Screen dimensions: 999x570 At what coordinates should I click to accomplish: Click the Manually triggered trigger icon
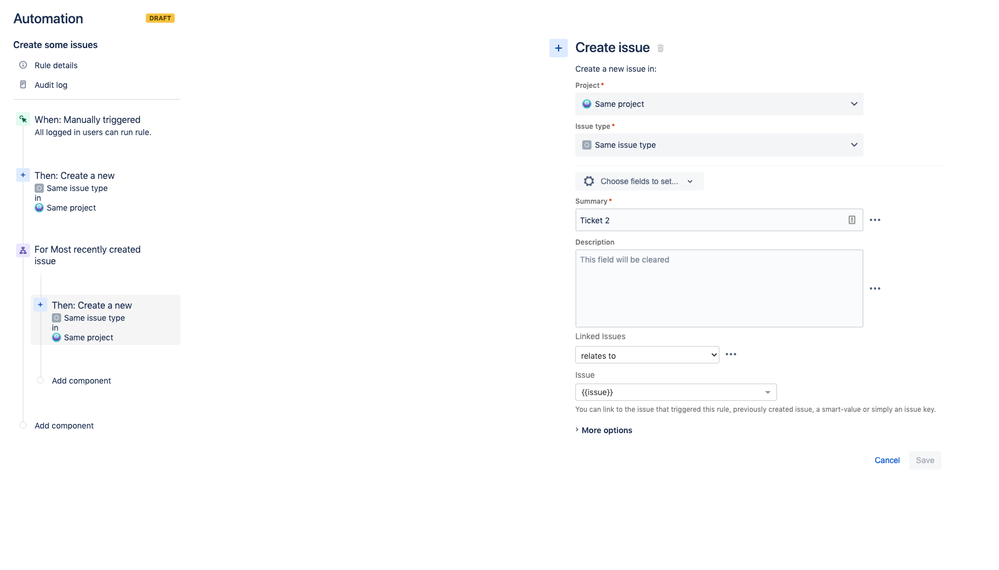pos(23,119)
